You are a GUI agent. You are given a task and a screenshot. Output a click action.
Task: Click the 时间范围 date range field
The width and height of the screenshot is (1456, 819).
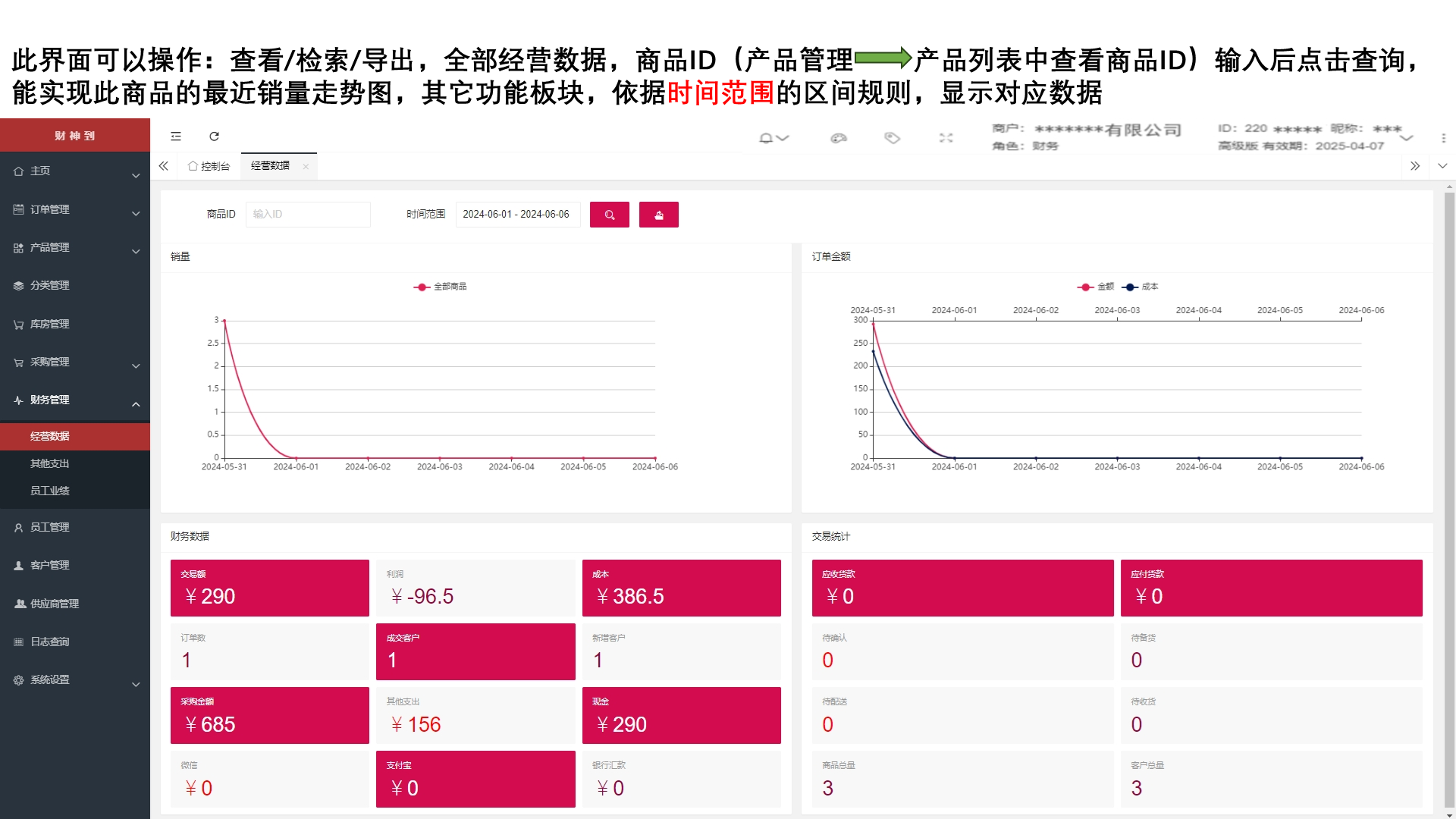[517, 215]
